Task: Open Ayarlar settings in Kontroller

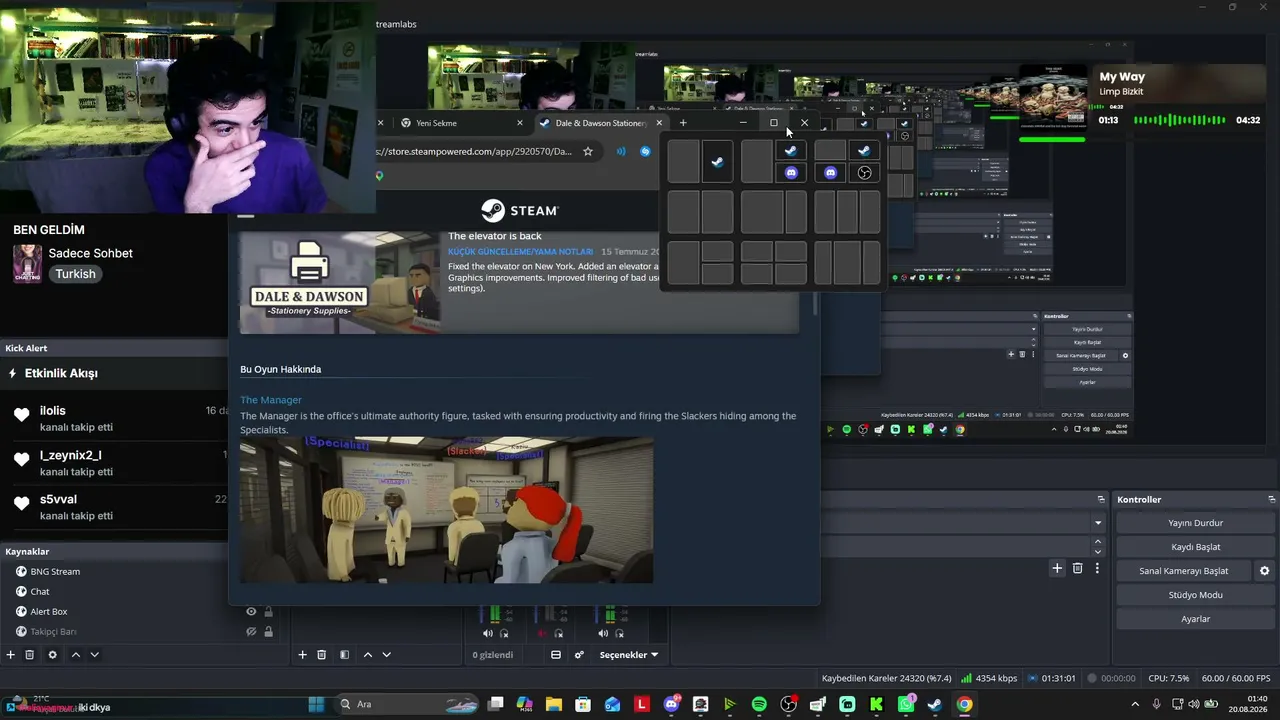Action: [x=1195, y=619]
